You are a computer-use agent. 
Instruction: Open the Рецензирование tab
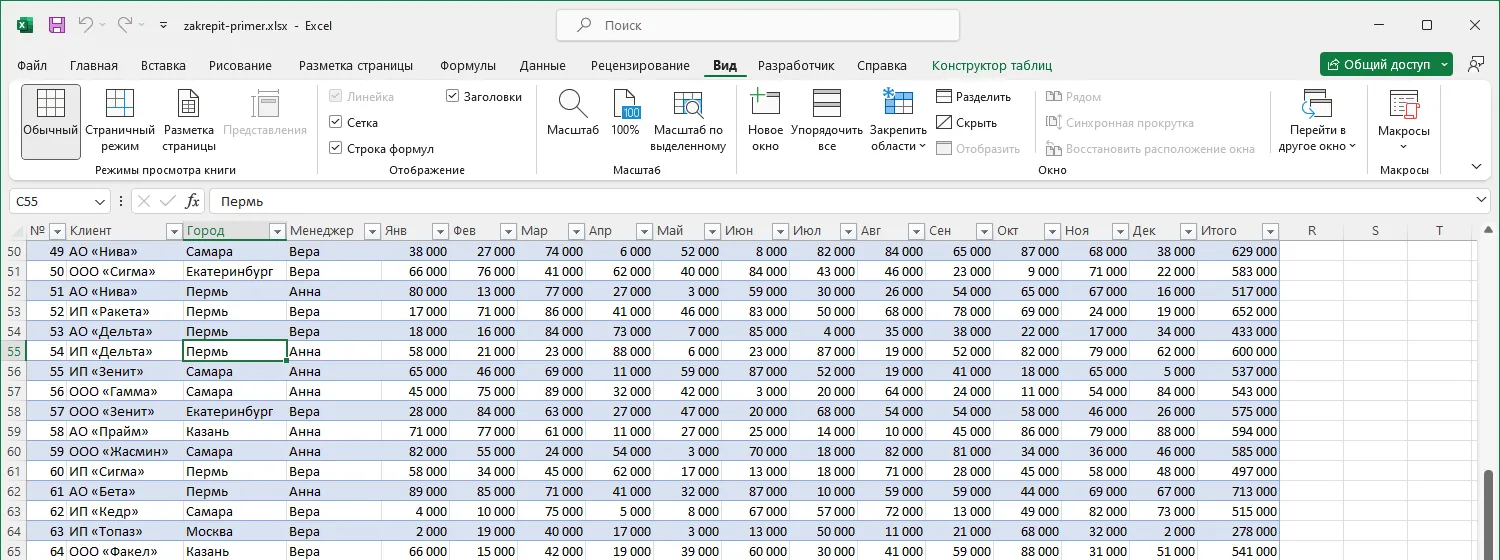640,66
